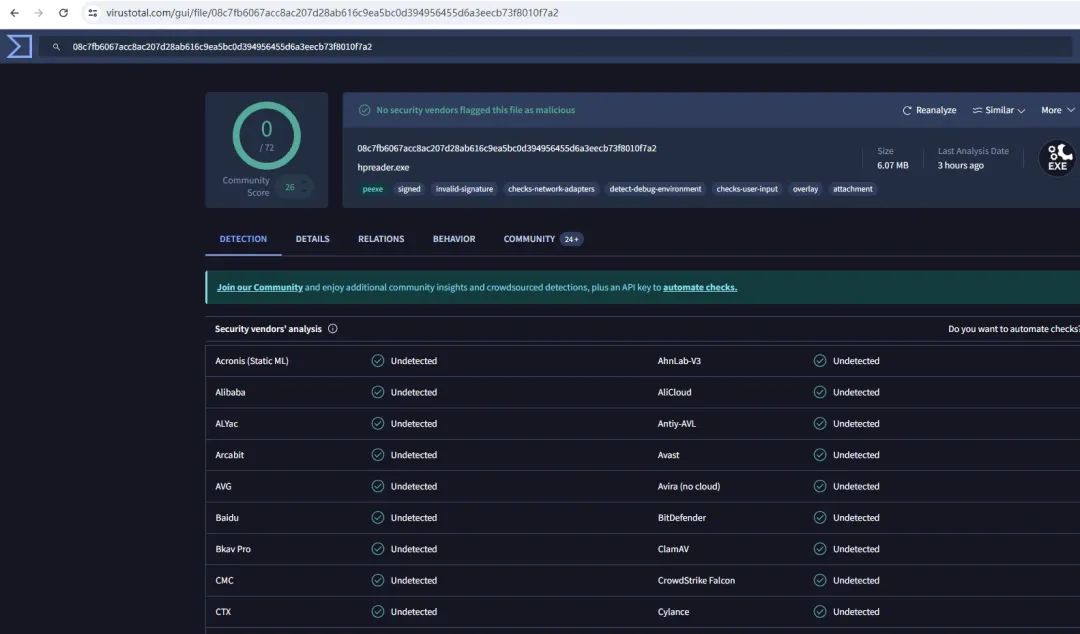This screenshot has height=634, width=1080.
Task: Click the check icon in Avast row
Action: tap(820, 455)
